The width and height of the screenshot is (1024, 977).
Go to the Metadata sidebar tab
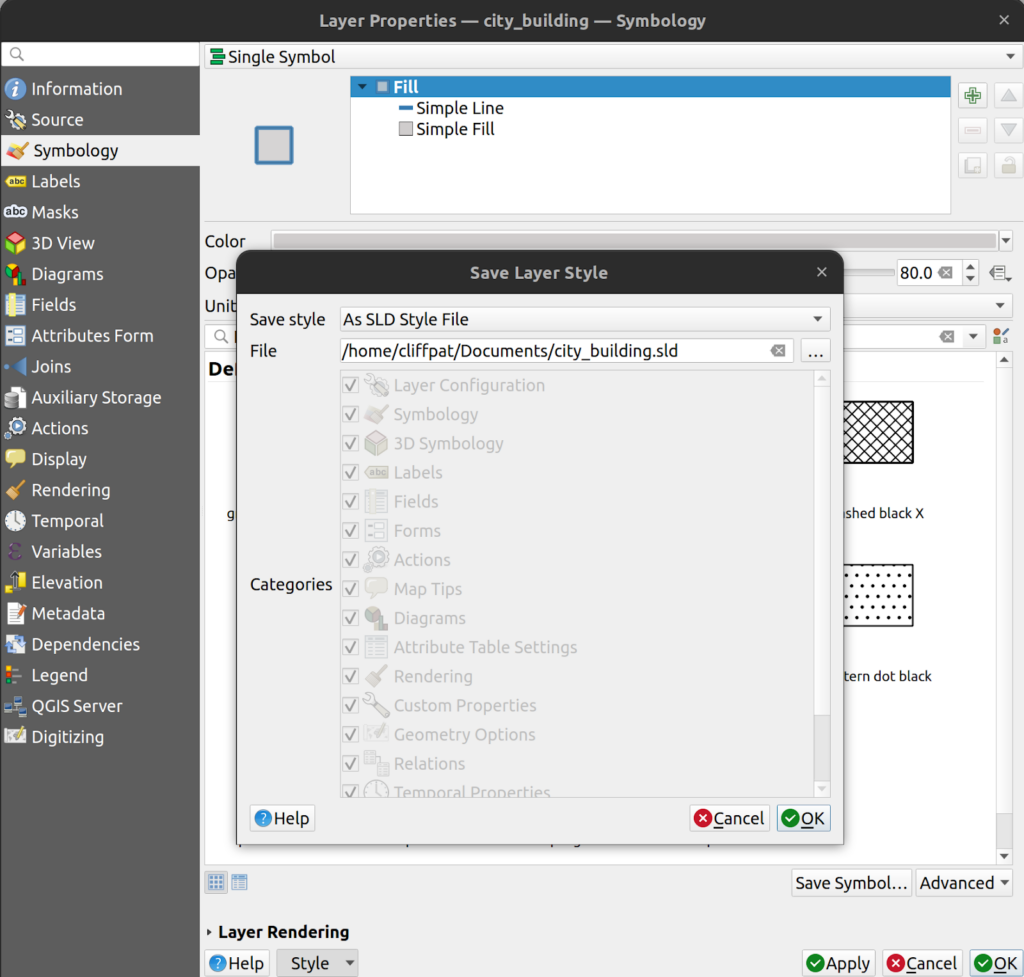pos(67,613)
